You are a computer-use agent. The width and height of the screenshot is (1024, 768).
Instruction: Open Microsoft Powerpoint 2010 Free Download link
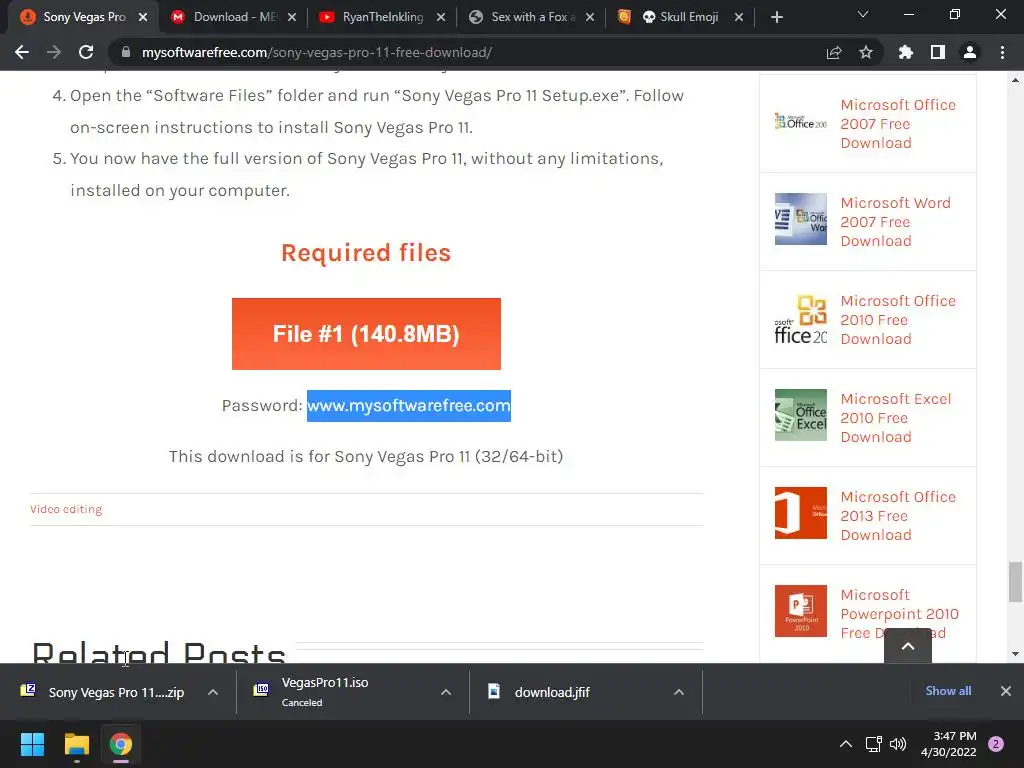pyautogui.click(x=899, y=614)
